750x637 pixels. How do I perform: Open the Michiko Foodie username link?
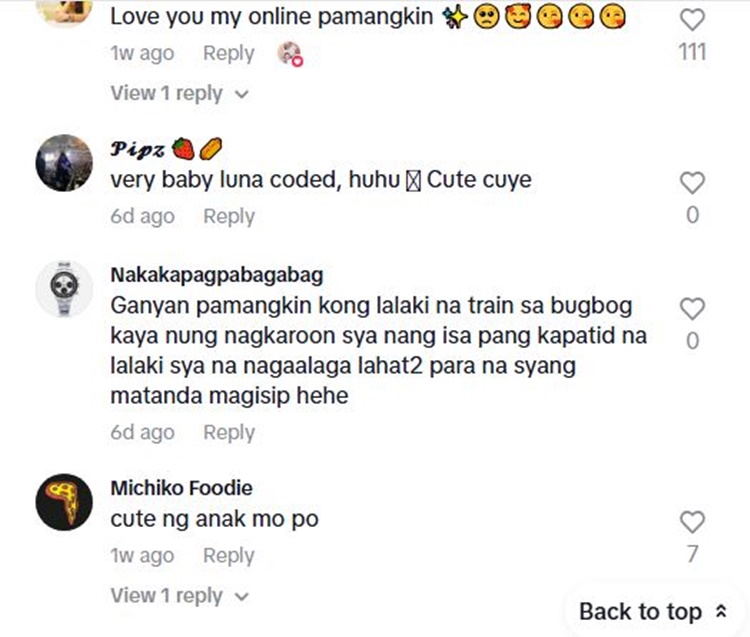tap(181, 488)
